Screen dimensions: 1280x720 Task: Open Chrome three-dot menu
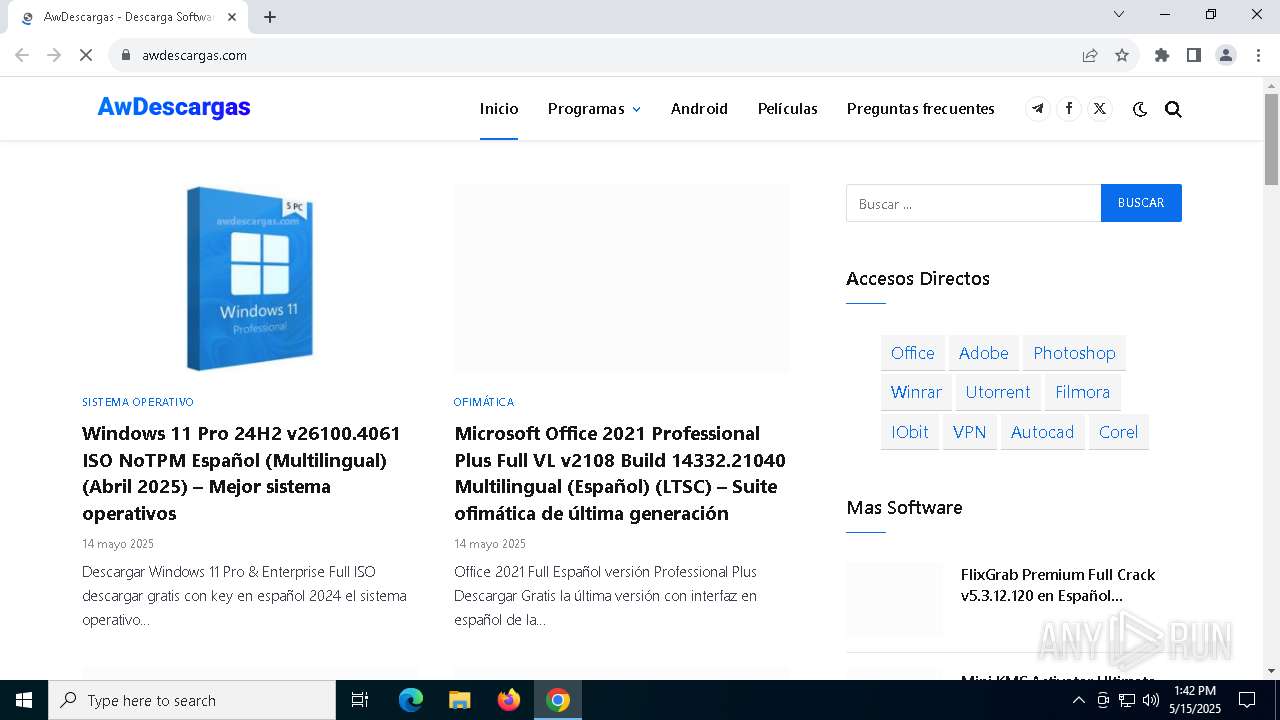[x=1258, y=55]
